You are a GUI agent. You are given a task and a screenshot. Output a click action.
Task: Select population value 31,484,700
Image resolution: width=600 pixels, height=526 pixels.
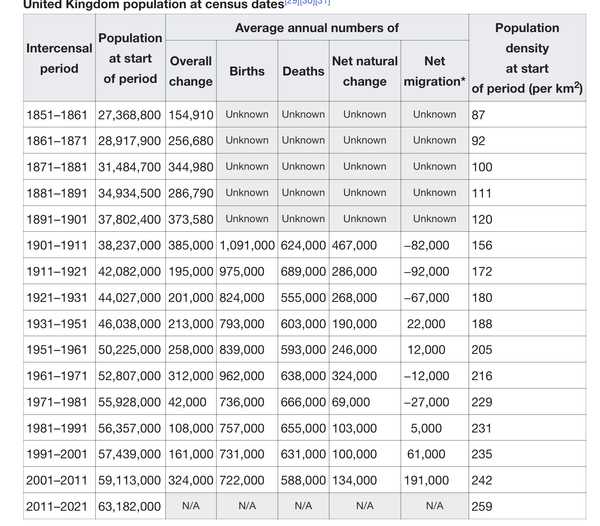click(129, 167)
